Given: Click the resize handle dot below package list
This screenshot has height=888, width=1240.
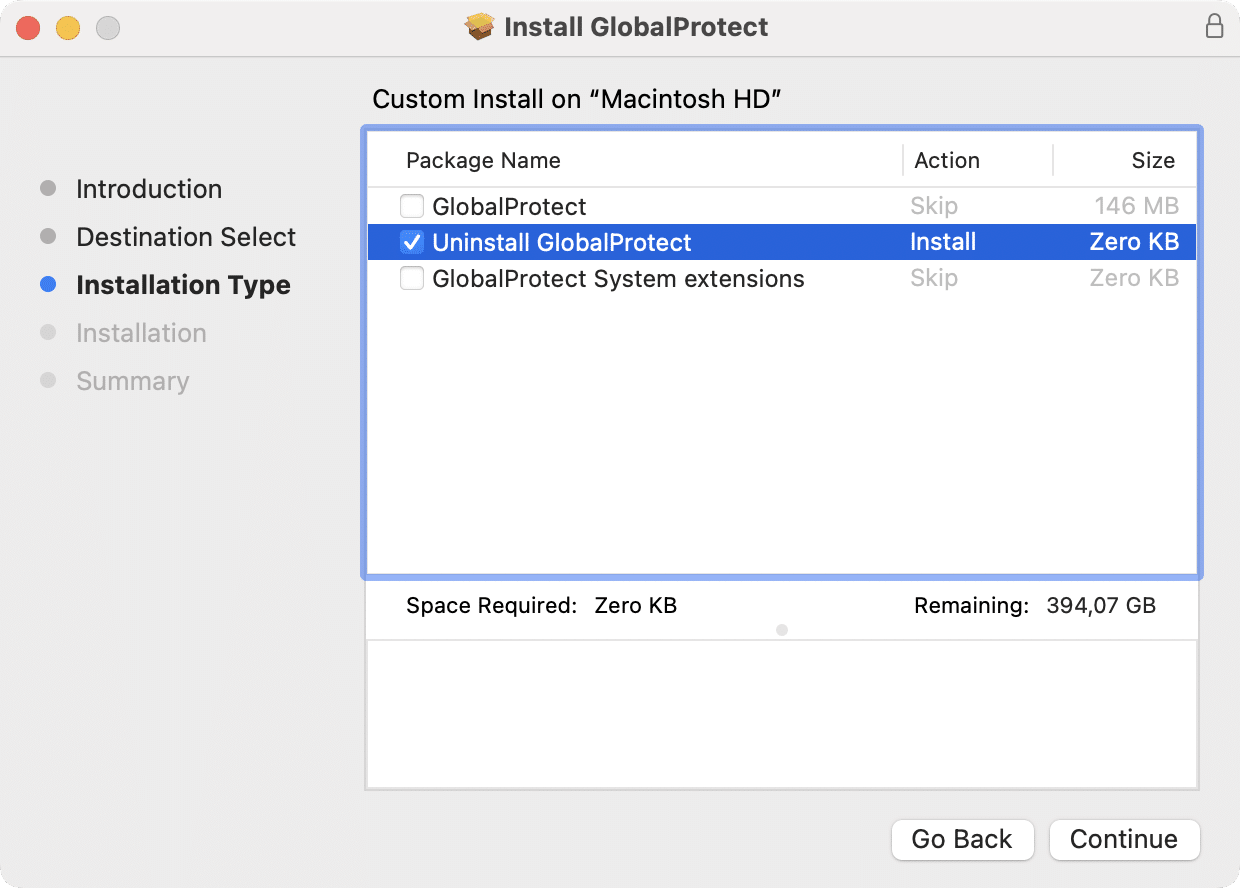Looking at the screenshot, I should coord(781,630).
